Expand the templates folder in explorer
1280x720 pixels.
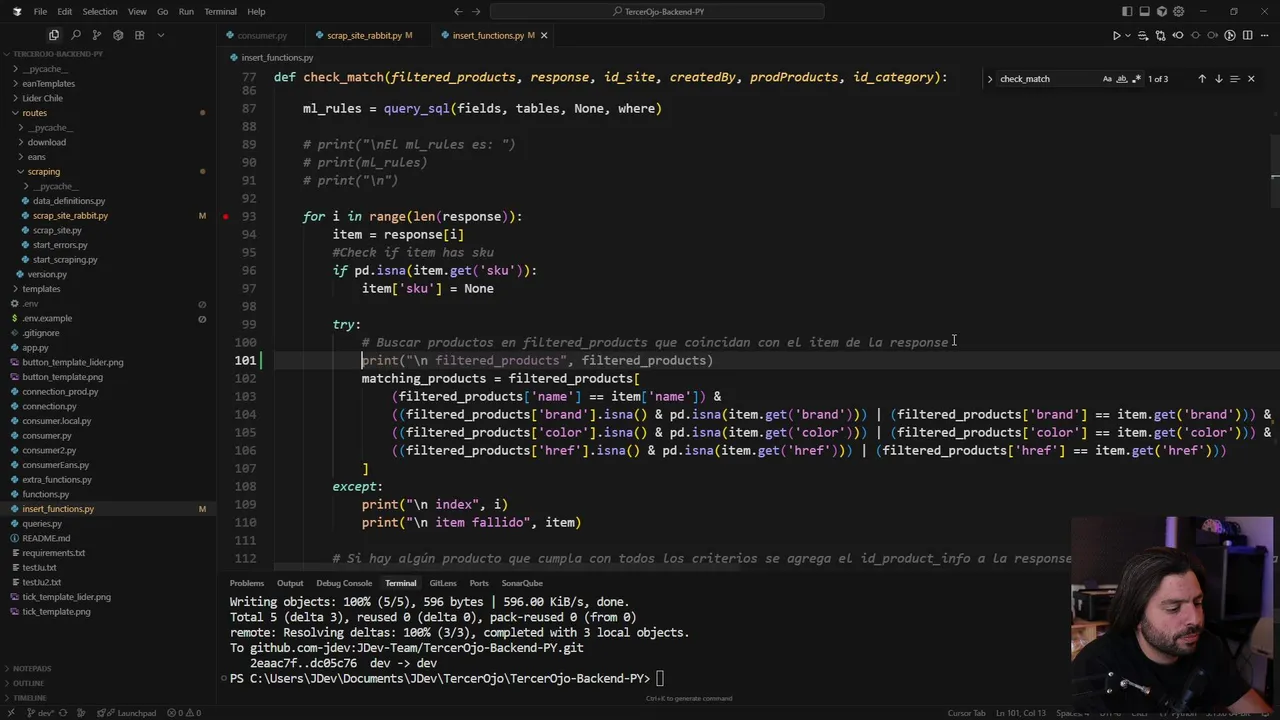point(41,289)
